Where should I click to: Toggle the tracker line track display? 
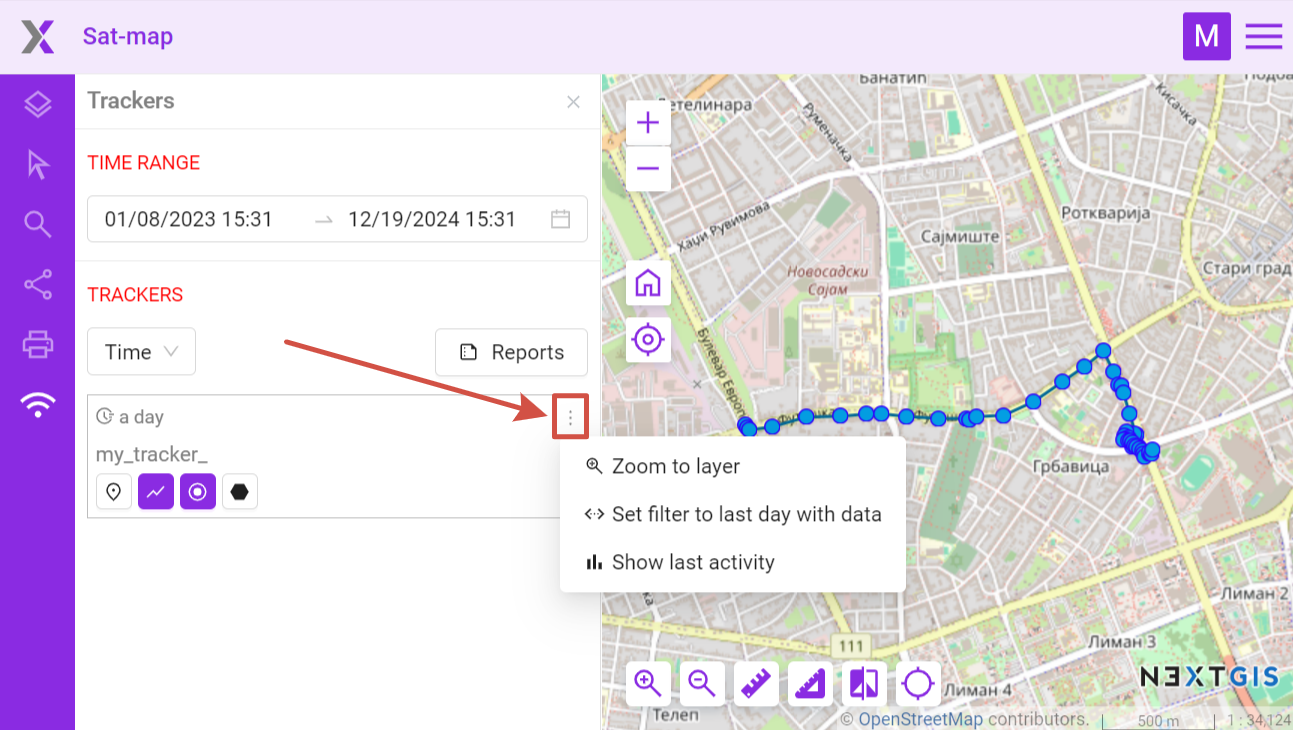pyautogui.click(x=156, y=492)
